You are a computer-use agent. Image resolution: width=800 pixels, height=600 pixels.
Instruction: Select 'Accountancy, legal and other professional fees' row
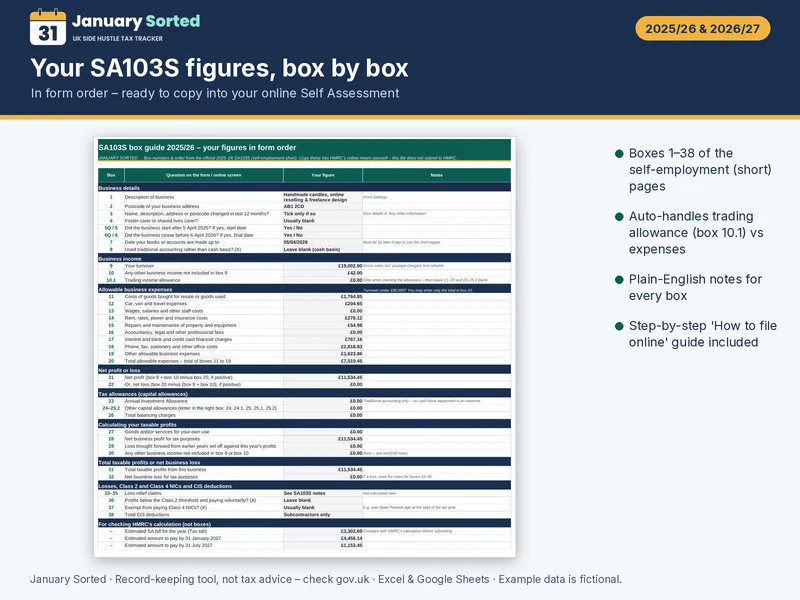(304, 332)
